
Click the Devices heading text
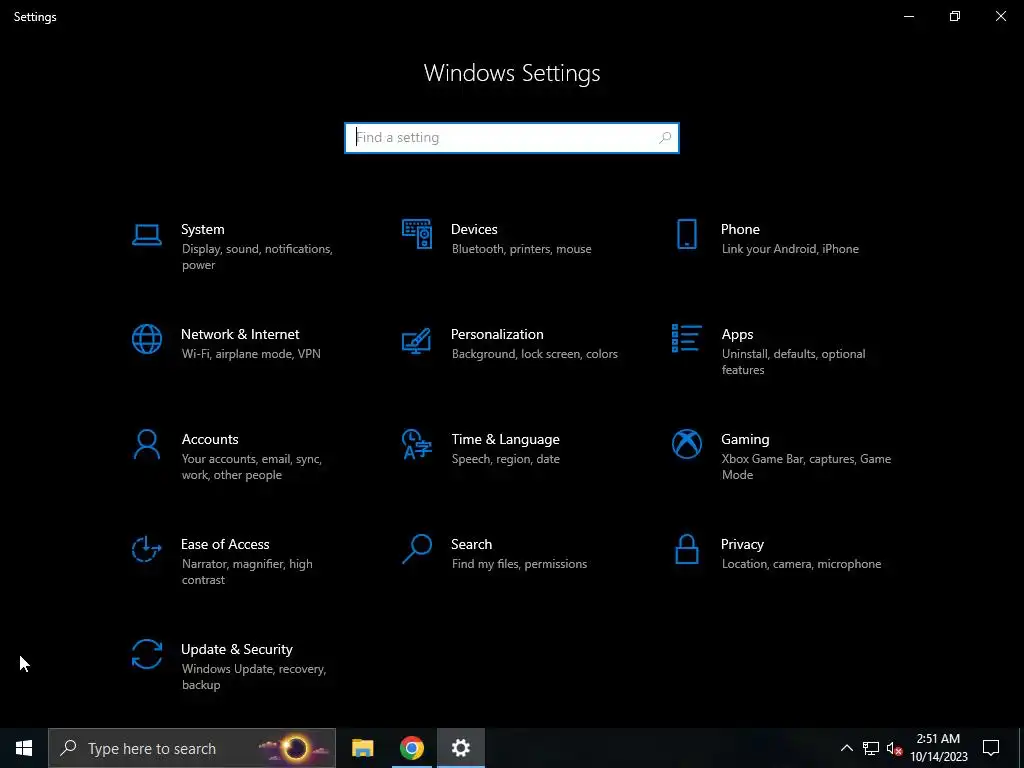pyautogui.click(x=474, y=229)
